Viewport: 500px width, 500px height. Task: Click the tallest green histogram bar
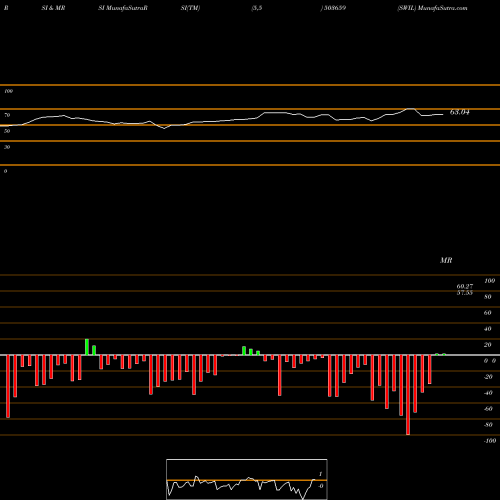click(x=87, y=347)
